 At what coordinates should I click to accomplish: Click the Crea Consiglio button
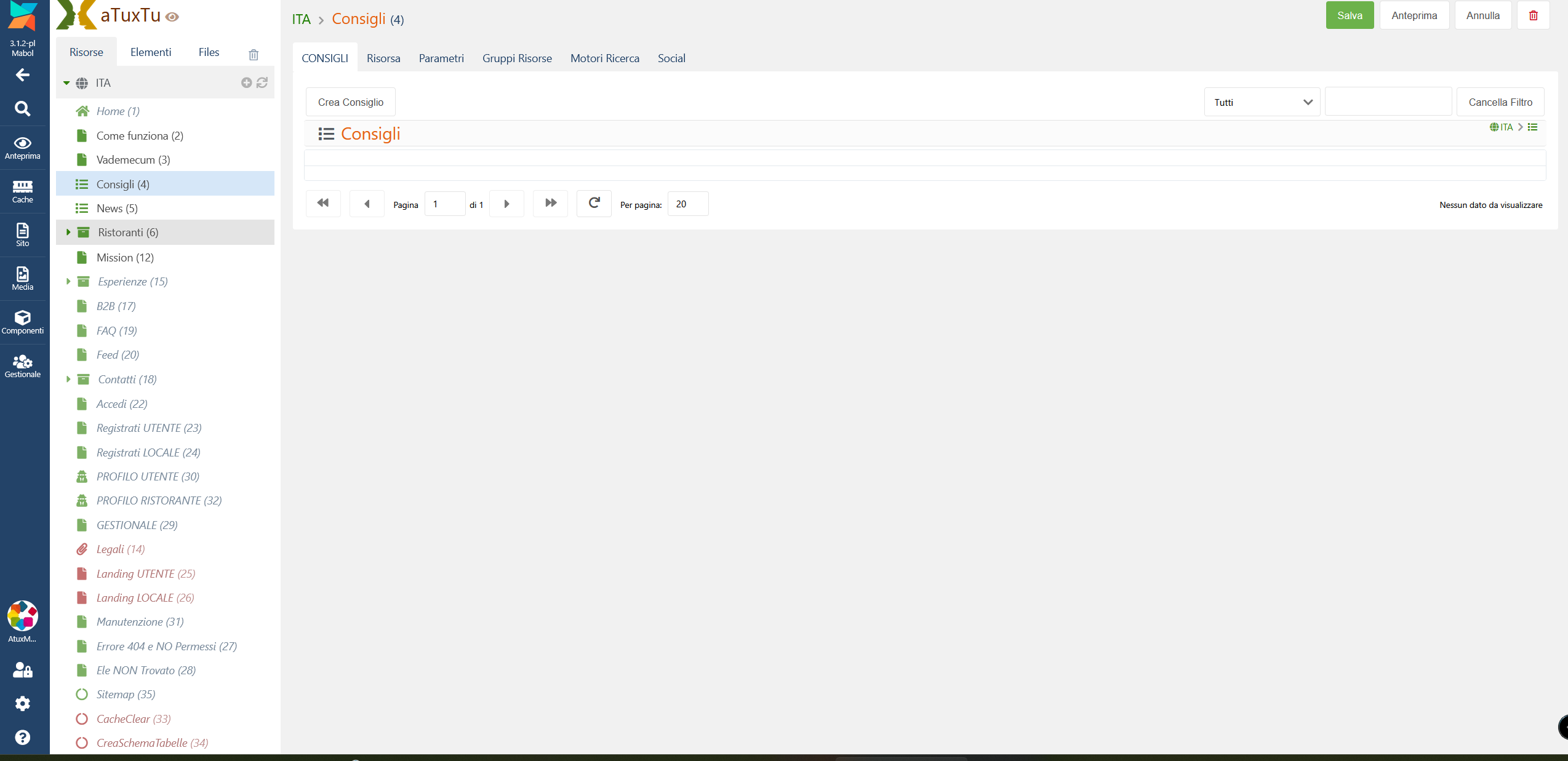[350, 102]
